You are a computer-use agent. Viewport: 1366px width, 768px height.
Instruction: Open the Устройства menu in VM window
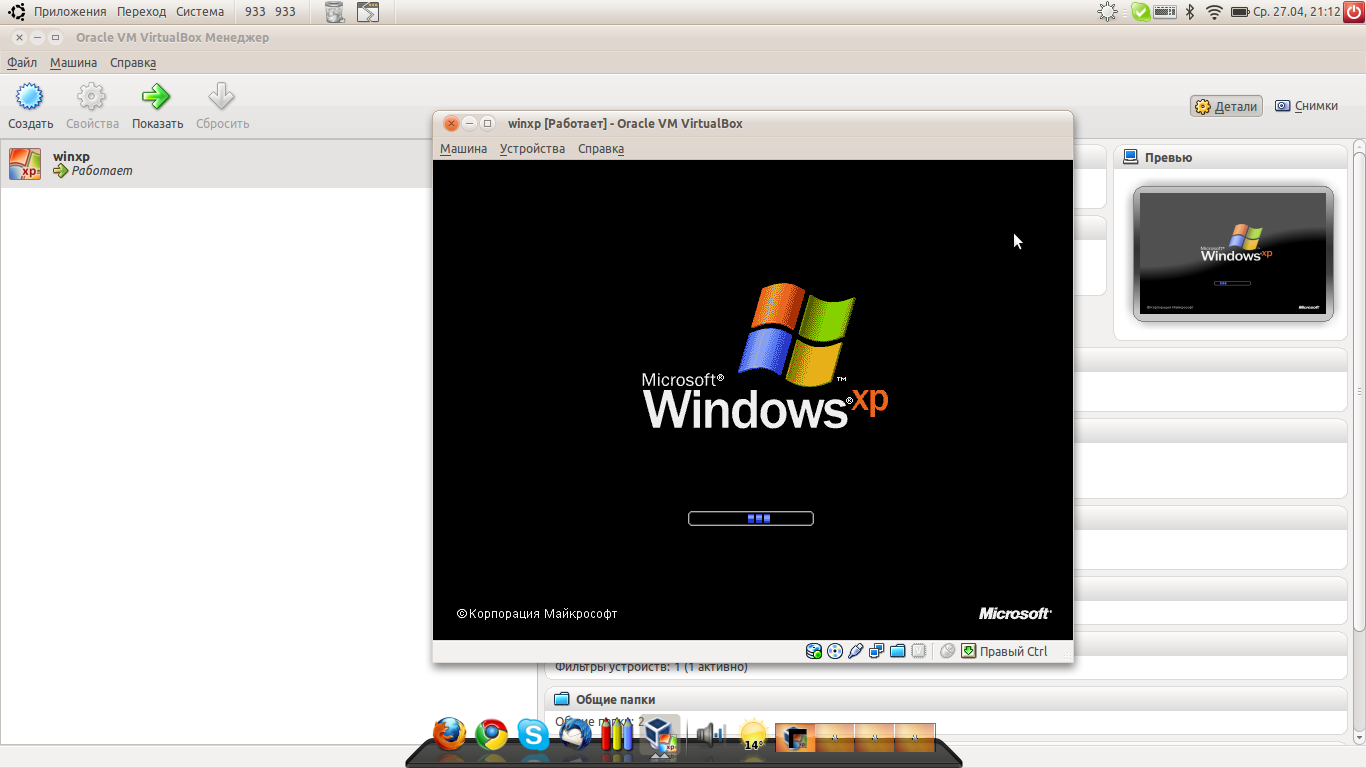coord(533,148)
